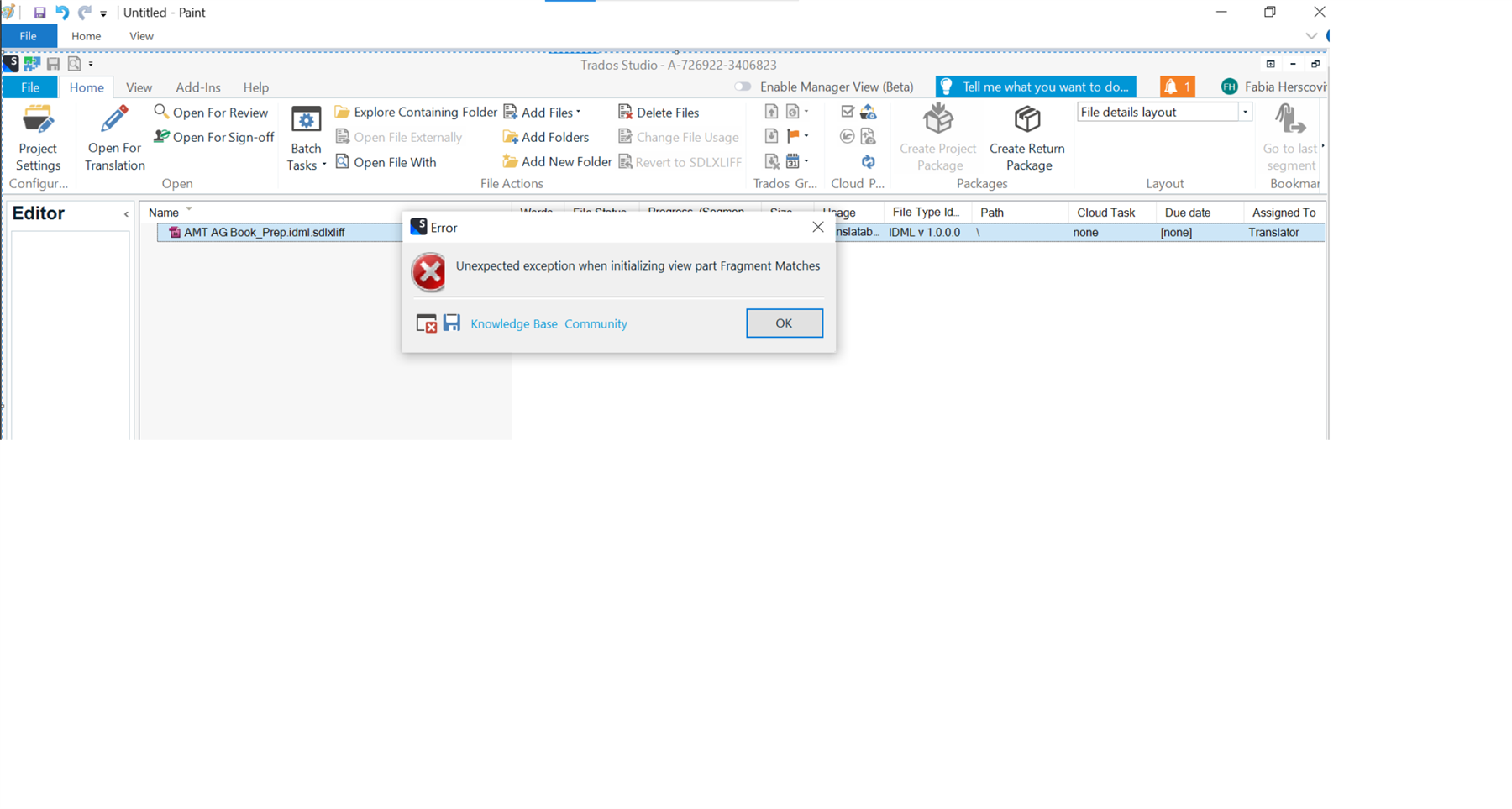Open dropdown arrow next to calendar icon
Screen dimensions: 1512x809
[x=806, y=160]
